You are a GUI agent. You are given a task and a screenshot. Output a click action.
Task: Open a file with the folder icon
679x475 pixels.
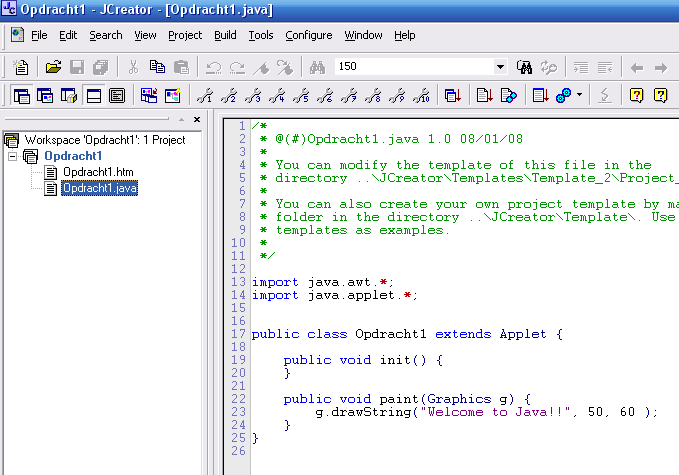[53, 68]
